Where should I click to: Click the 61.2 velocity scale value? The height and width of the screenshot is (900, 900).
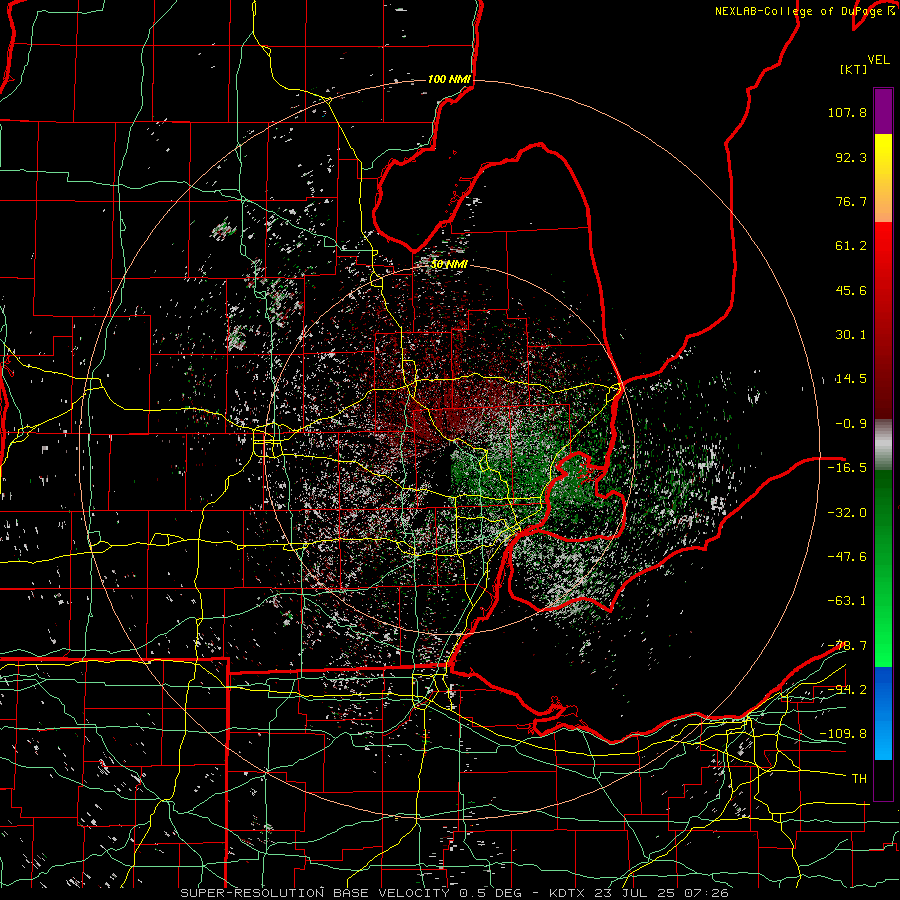(x=851, y=246)
